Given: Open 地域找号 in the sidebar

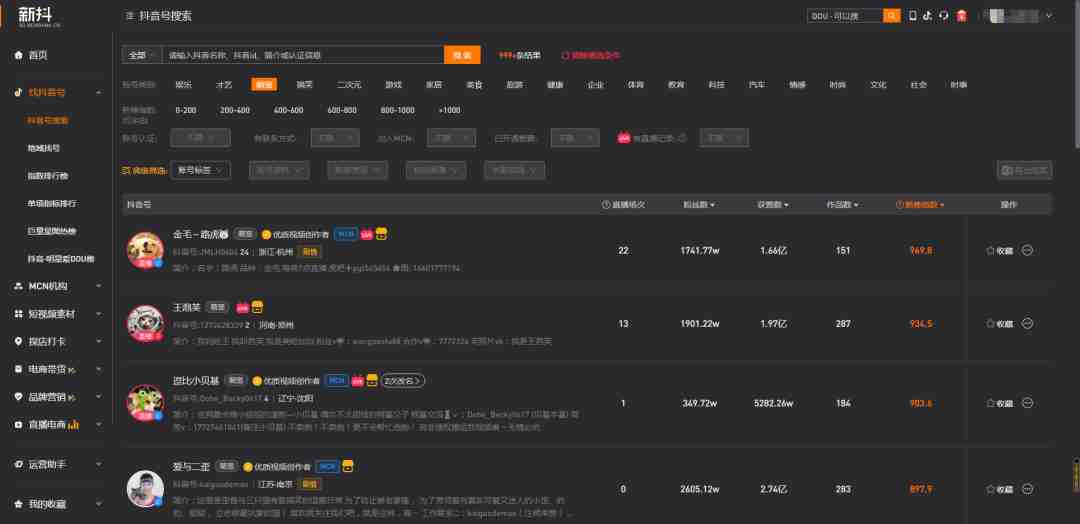Looking at the screenshot, I should pos(43,148).
